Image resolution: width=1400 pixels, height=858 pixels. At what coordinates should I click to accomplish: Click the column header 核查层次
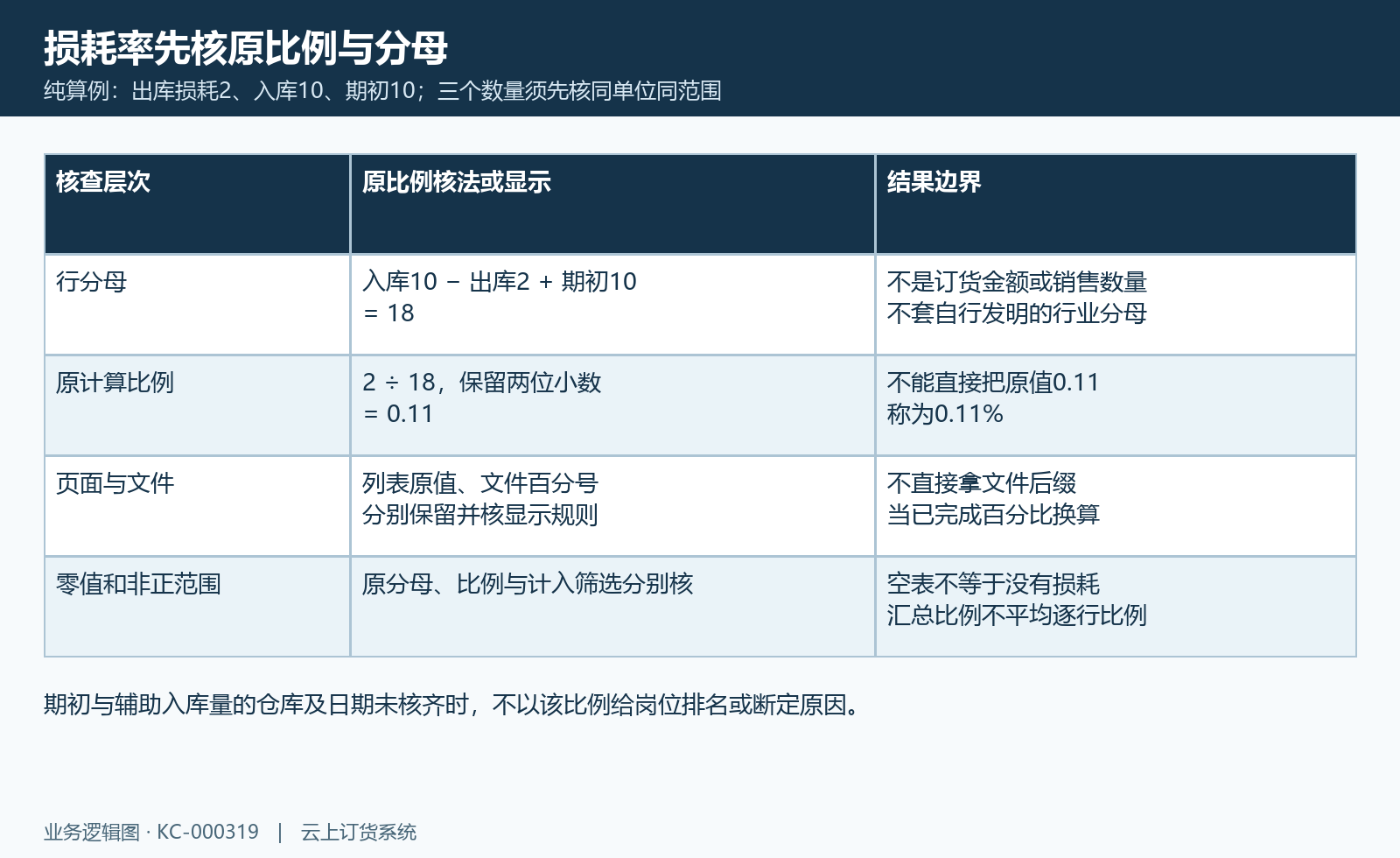pyautogui.click(x=198, y=204)
